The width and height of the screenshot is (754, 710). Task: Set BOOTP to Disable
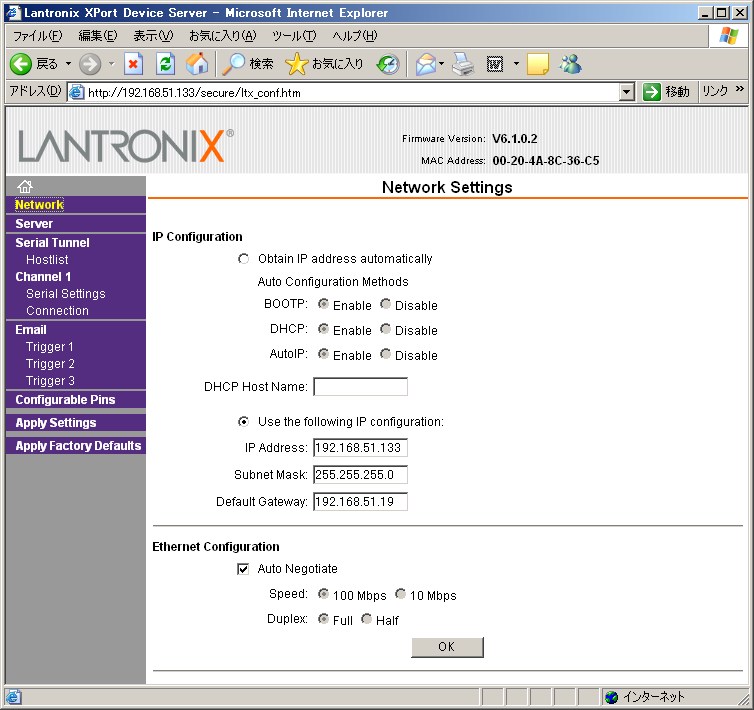click(385, 304)
